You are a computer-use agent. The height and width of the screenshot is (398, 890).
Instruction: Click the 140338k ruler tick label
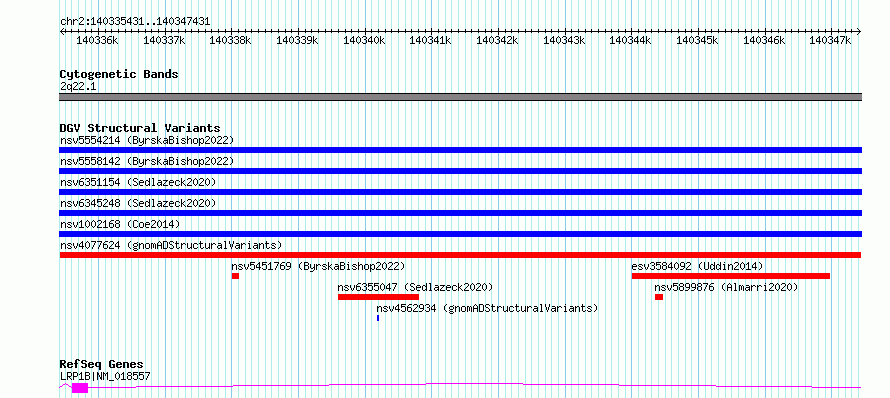230,40
